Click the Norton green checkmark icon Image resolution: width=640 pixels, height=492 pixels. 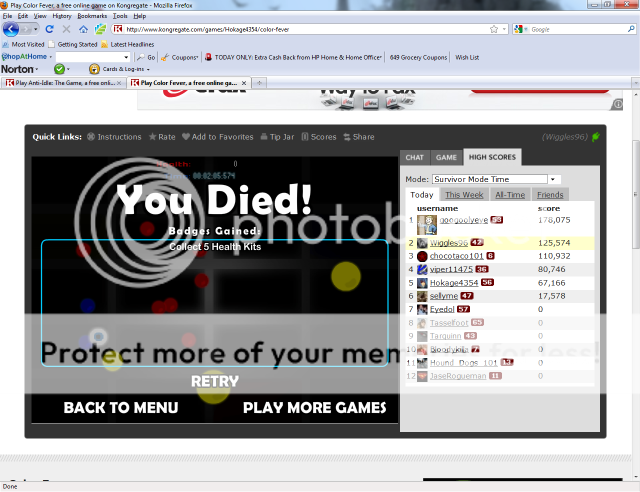(x=59, y=69)
